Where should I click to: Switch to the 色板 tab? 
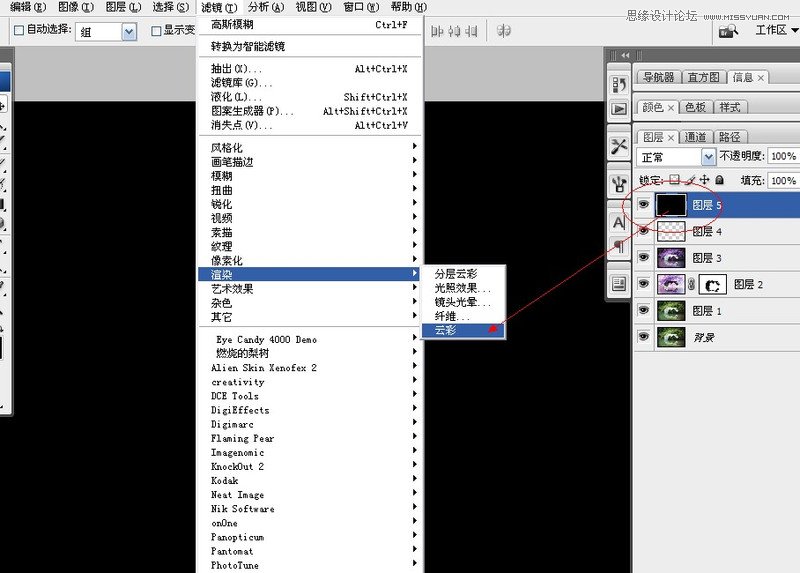click(x=695, y=107)
